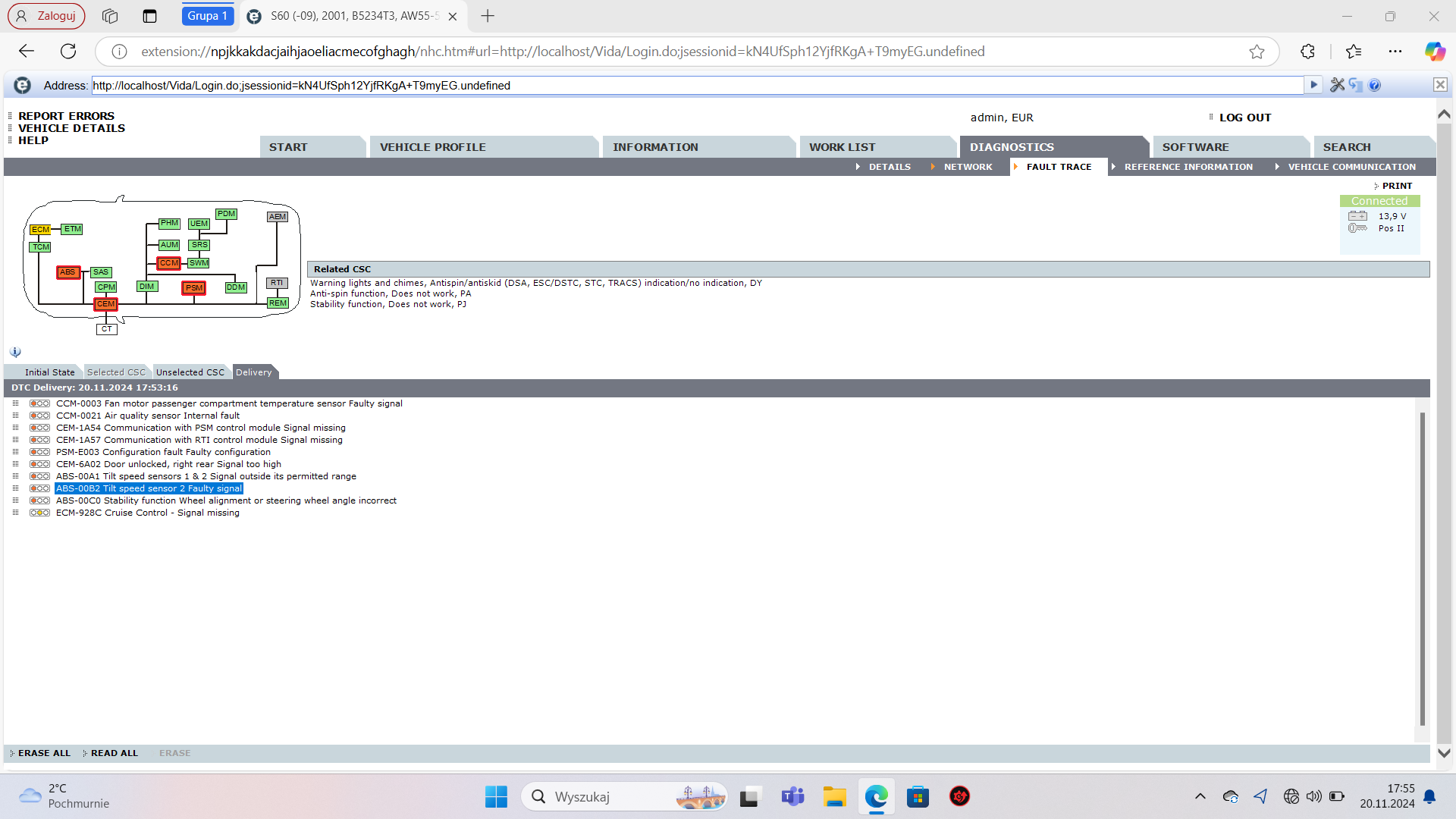Click status indicator for CCM-0003 fault
Image resolution: width=1456 pixels, height=819 pixels.
tap(39, 403)
